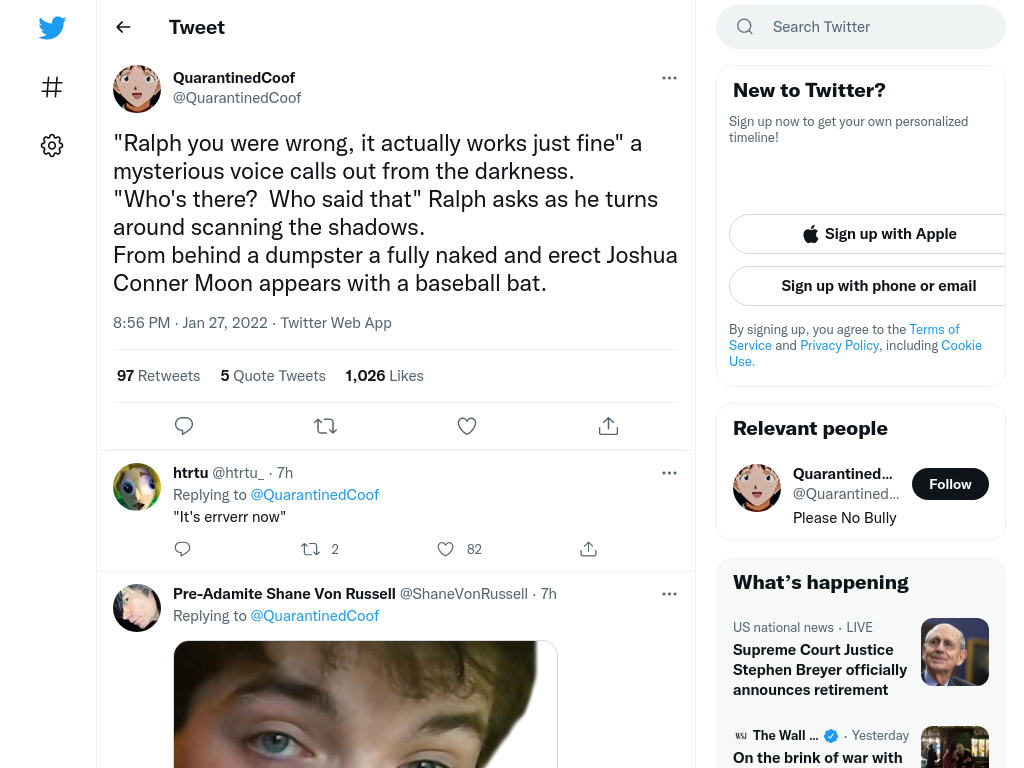
Task: View the 5 Quote Tweets
Action: click(273, 376)
